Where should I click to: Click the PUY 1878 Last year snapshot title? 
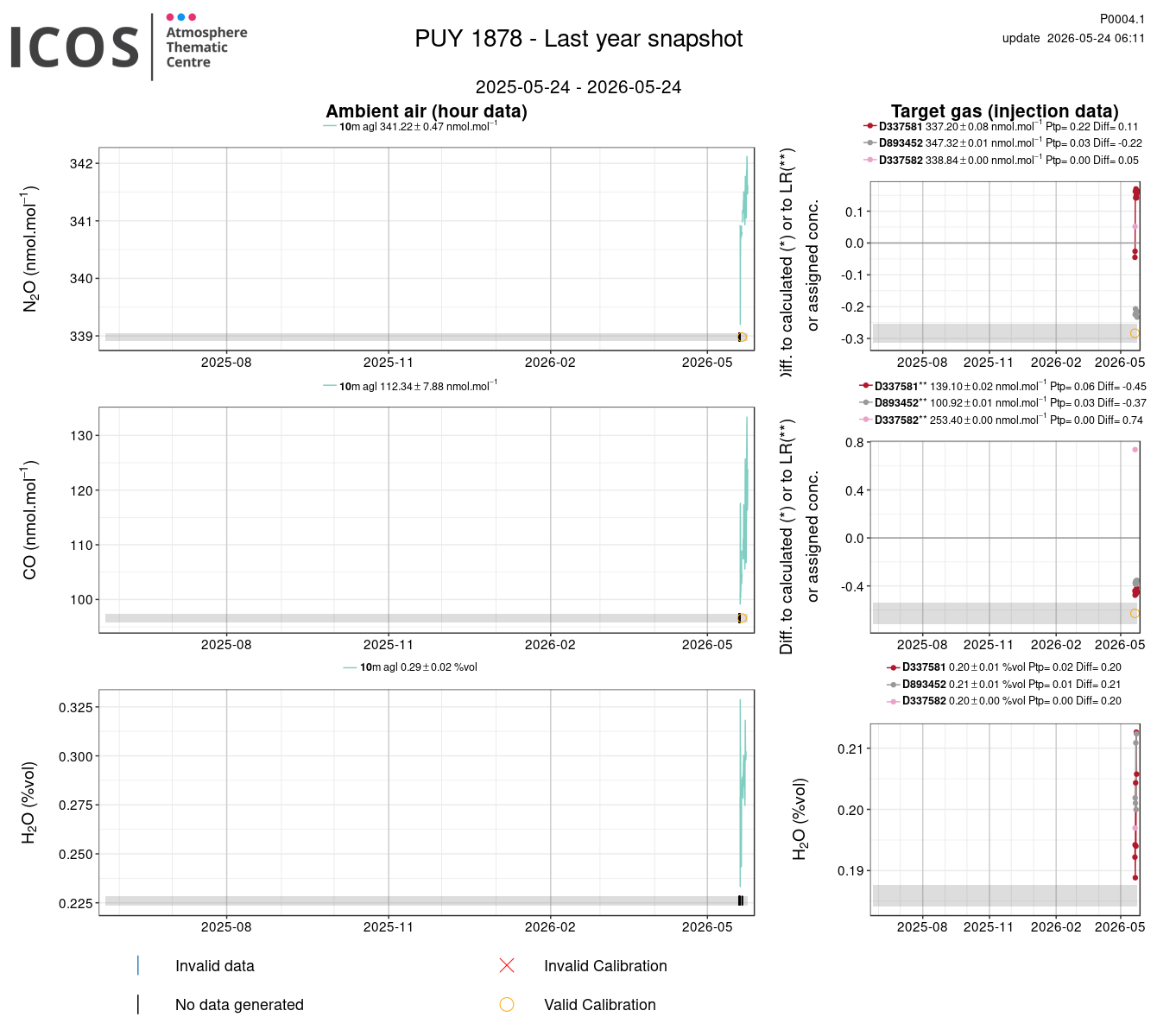[x=578, y=39]
